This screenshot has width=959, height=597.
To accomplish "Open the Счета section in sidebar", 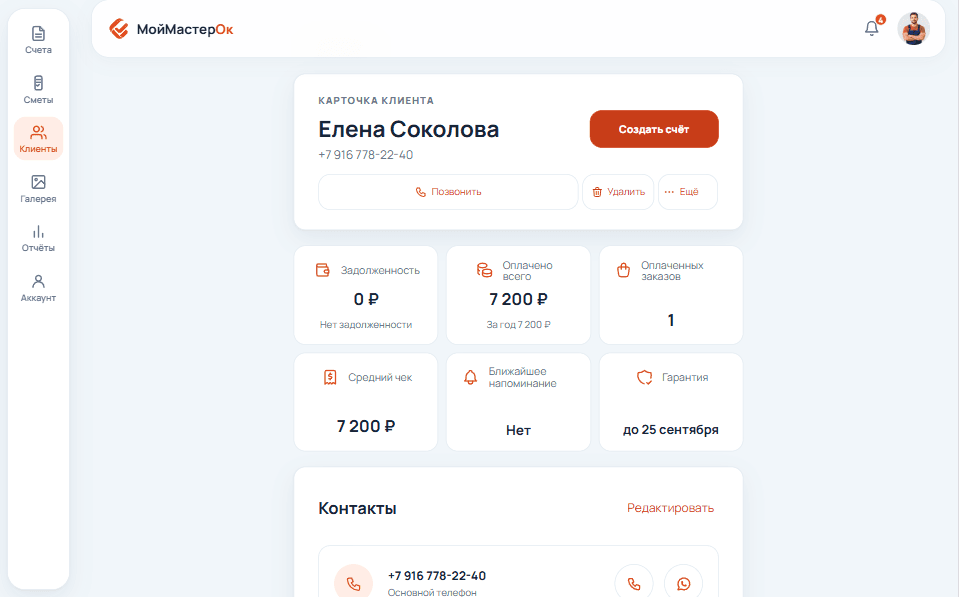I will pos(38,40).
